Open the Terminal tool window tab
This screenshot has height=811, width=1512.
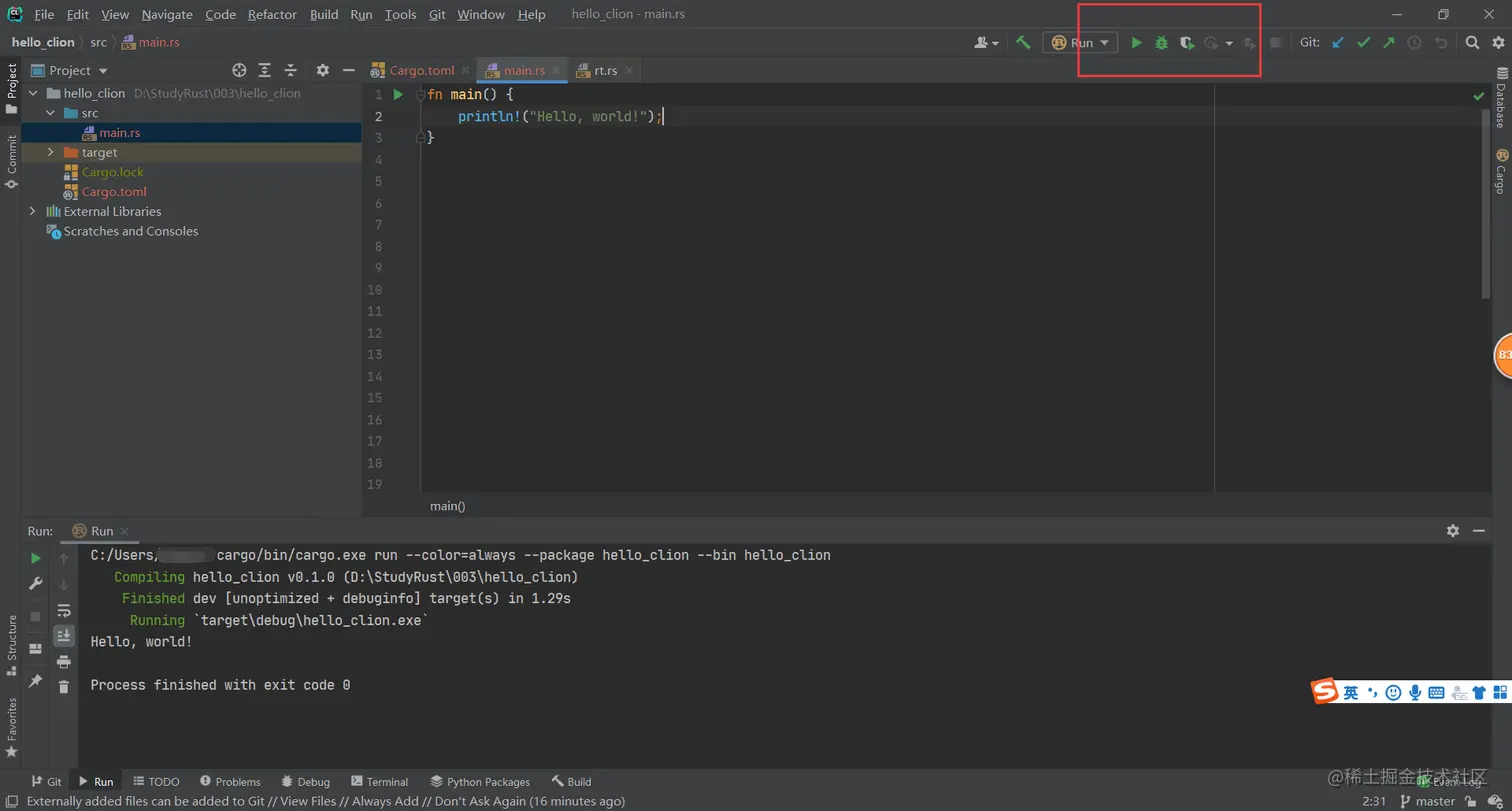tap(379, 781)
